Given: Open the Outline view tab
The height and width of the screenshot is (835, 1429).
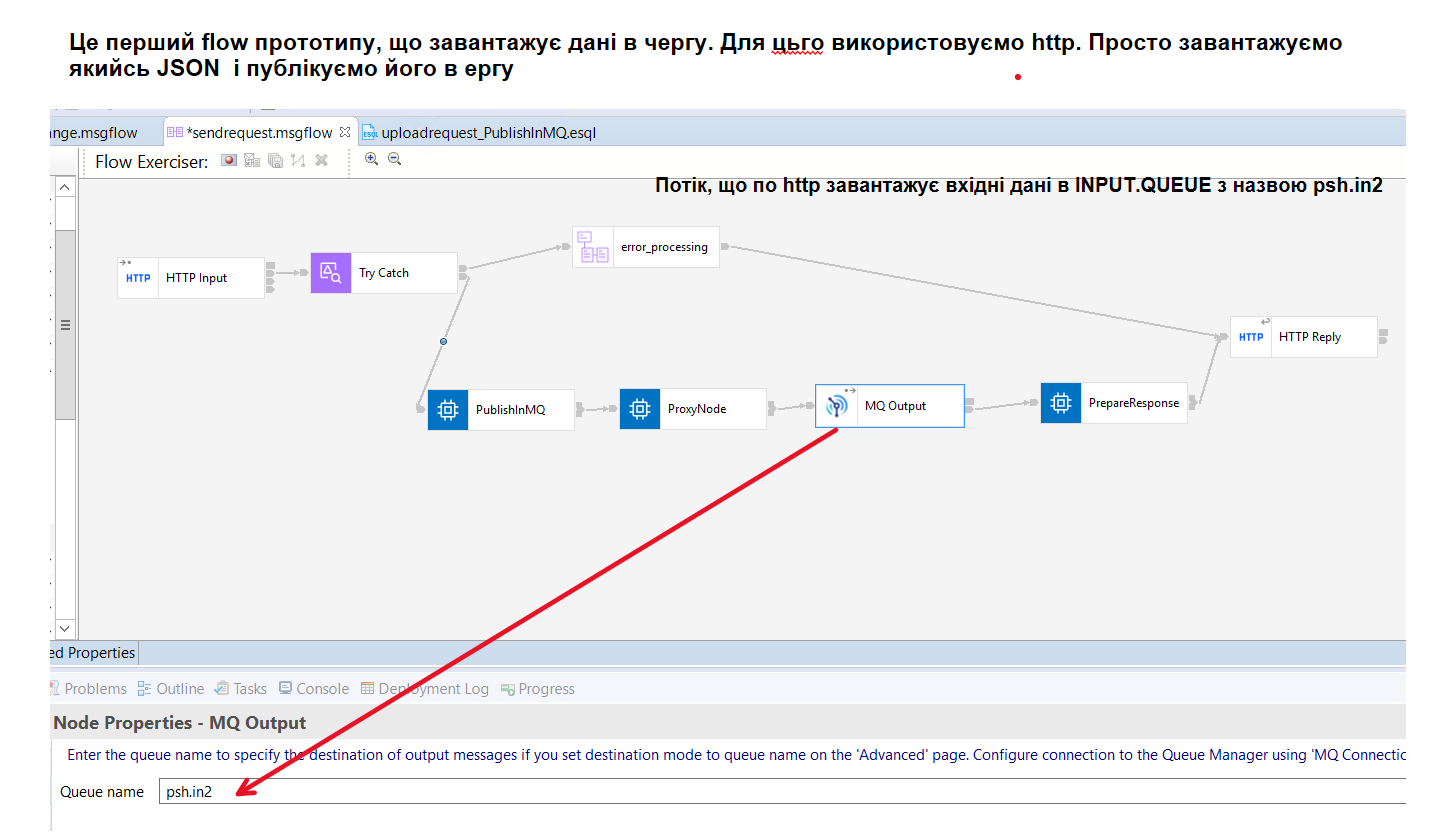Looking at the screenshot, I should tap(179, 688).
